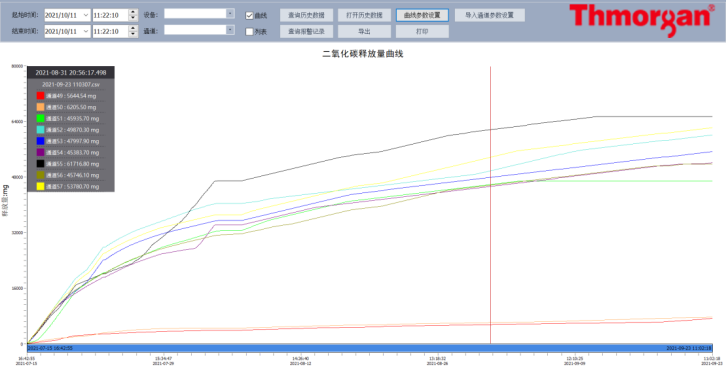Click the 打印 print button
727x371 pixels.
422,32
